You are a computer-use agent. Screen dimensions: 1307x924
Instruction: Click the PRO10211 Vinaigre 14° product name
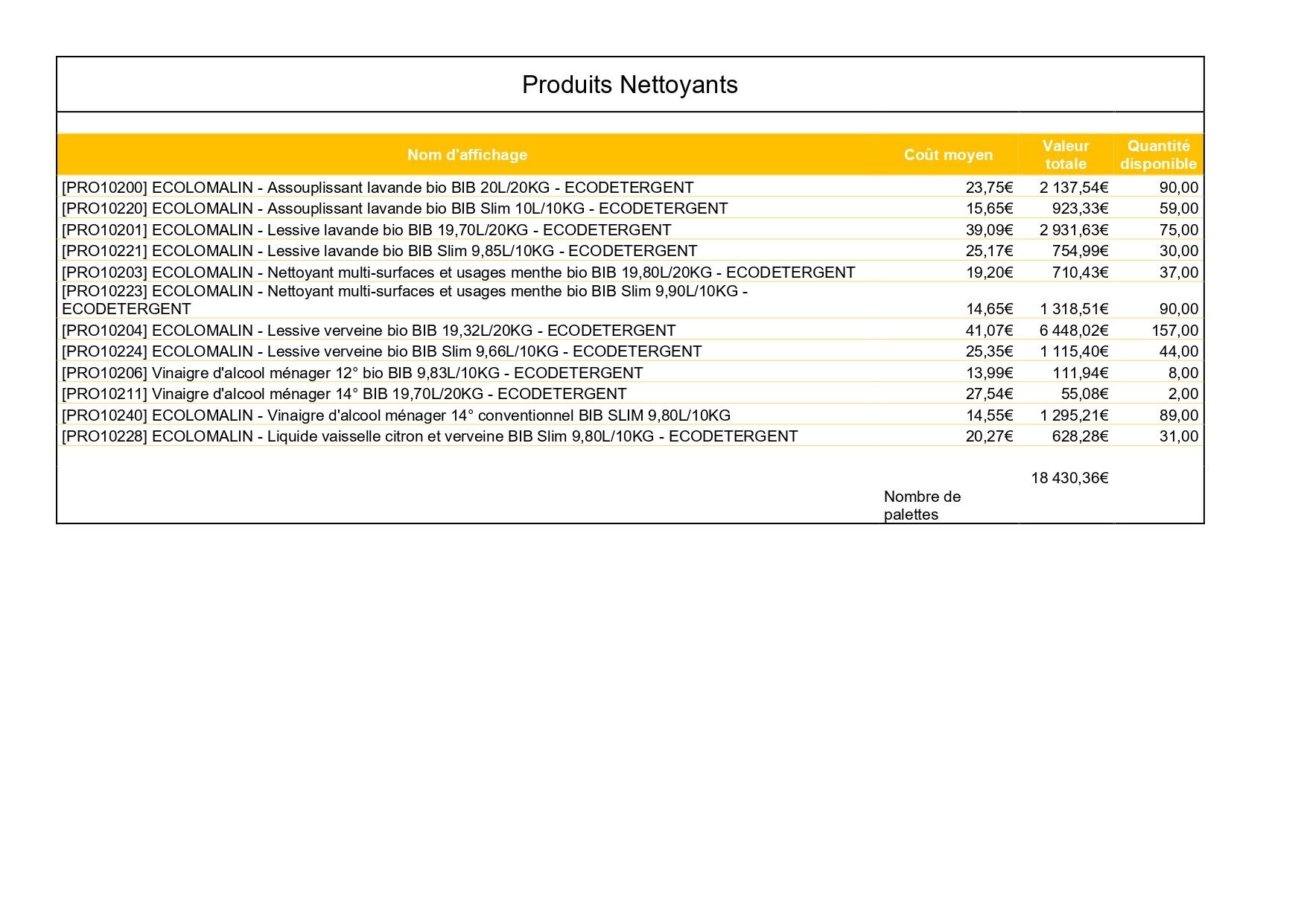coord(344,394)
